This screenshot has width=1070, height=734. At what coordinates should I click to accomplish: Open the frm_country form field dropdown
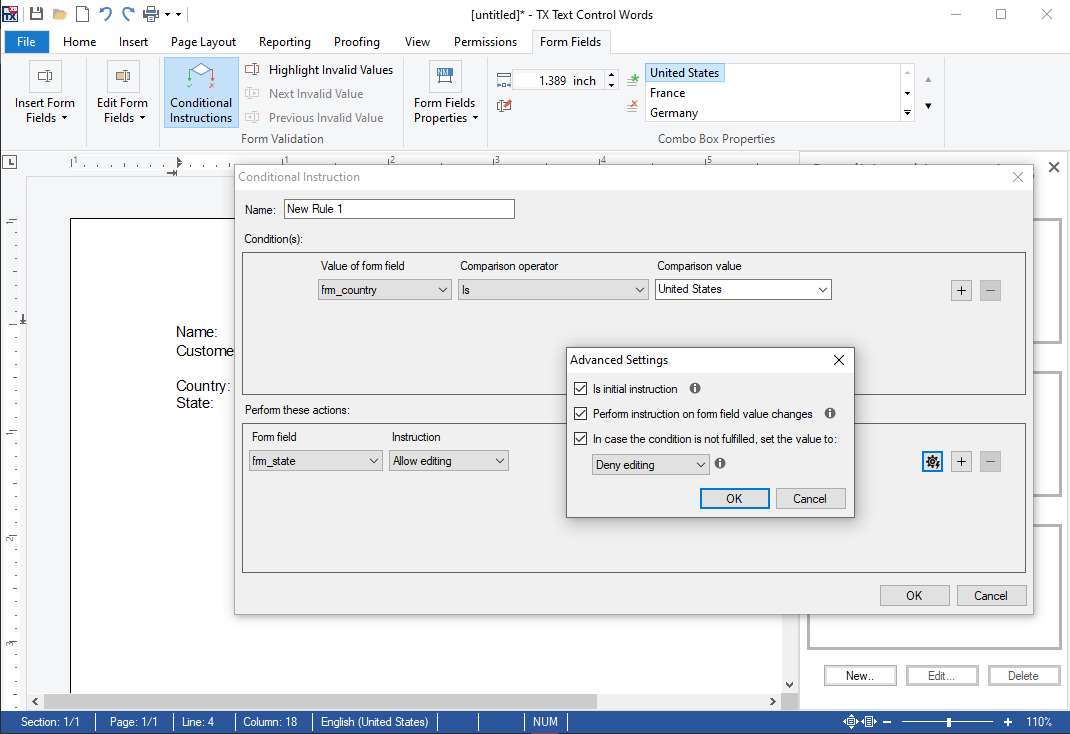point(385,290)
